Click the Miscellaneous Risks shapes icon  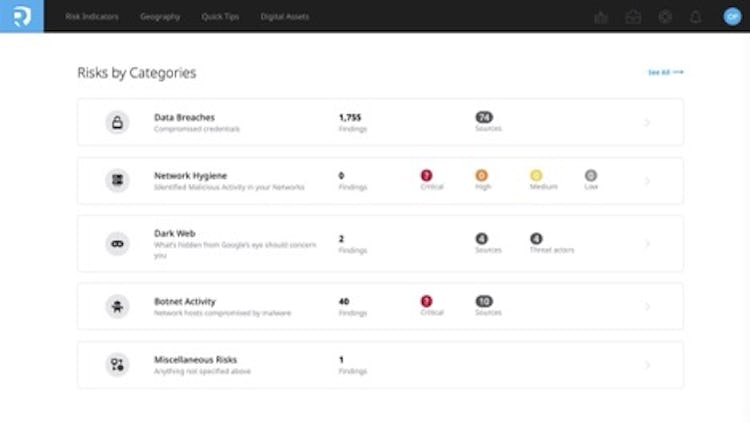117,365
